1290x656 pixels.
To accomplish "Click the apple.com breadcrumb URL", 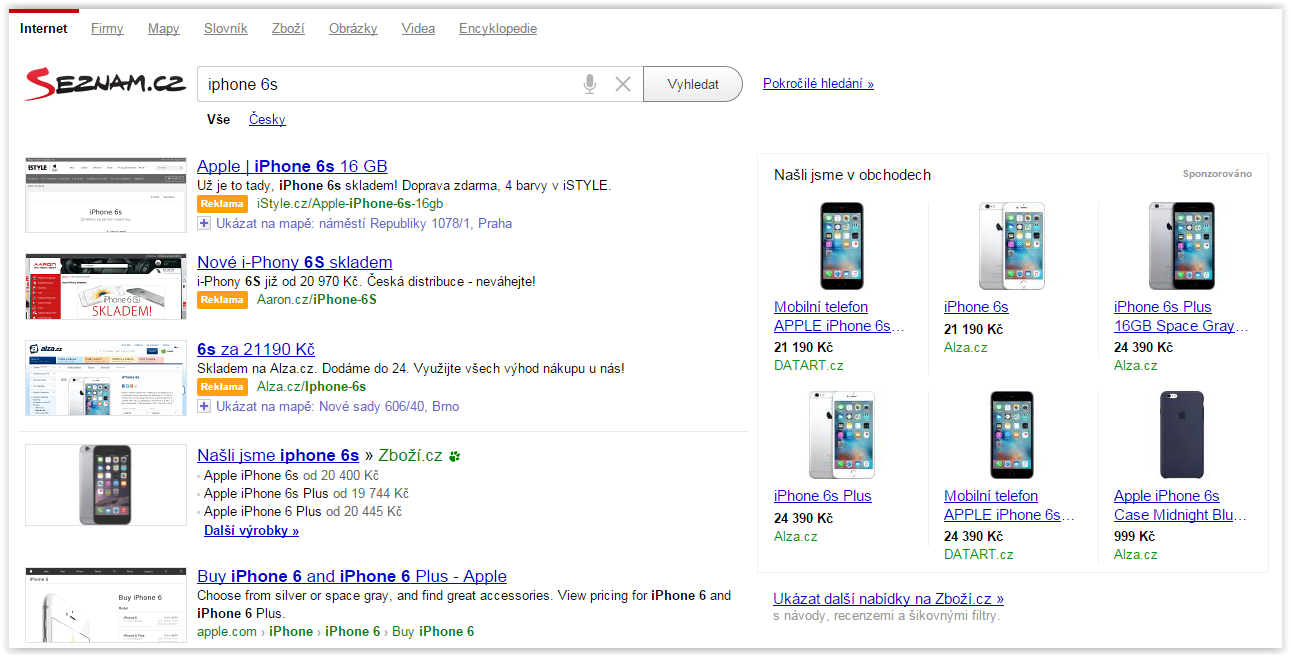I will coord(336,631).
